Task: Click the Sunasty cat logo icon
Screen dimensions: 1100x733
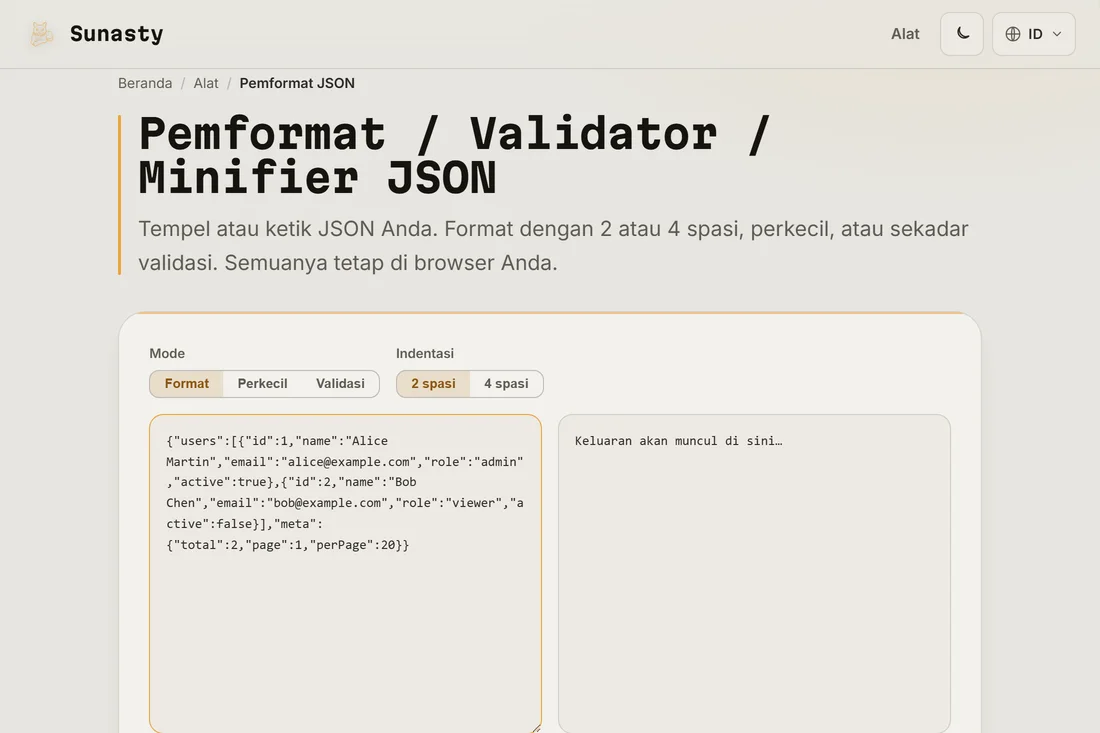Action: point(41,34)
